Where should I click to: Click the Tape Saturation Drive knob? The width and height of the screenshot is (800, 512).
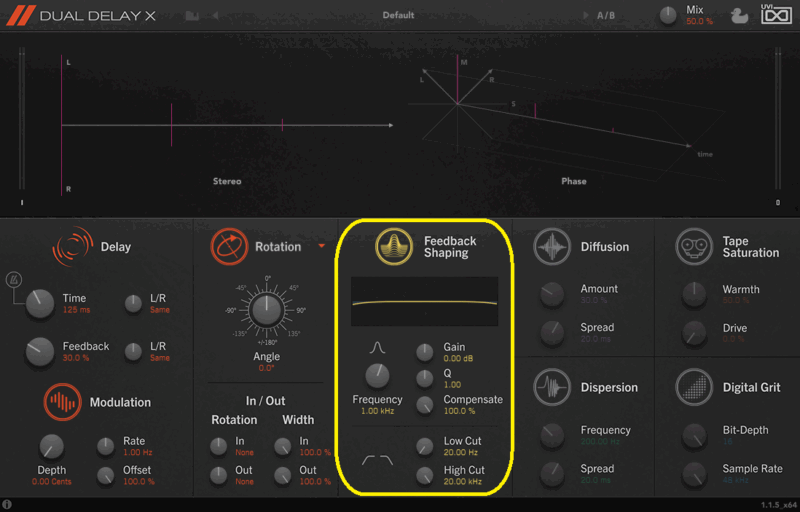694,333
